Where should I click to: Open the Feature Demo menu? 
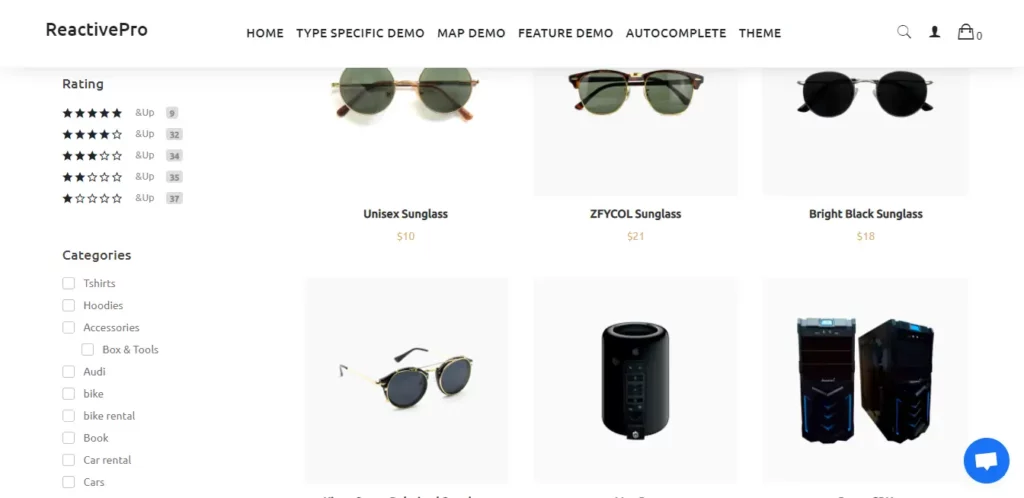click(566, 33)
